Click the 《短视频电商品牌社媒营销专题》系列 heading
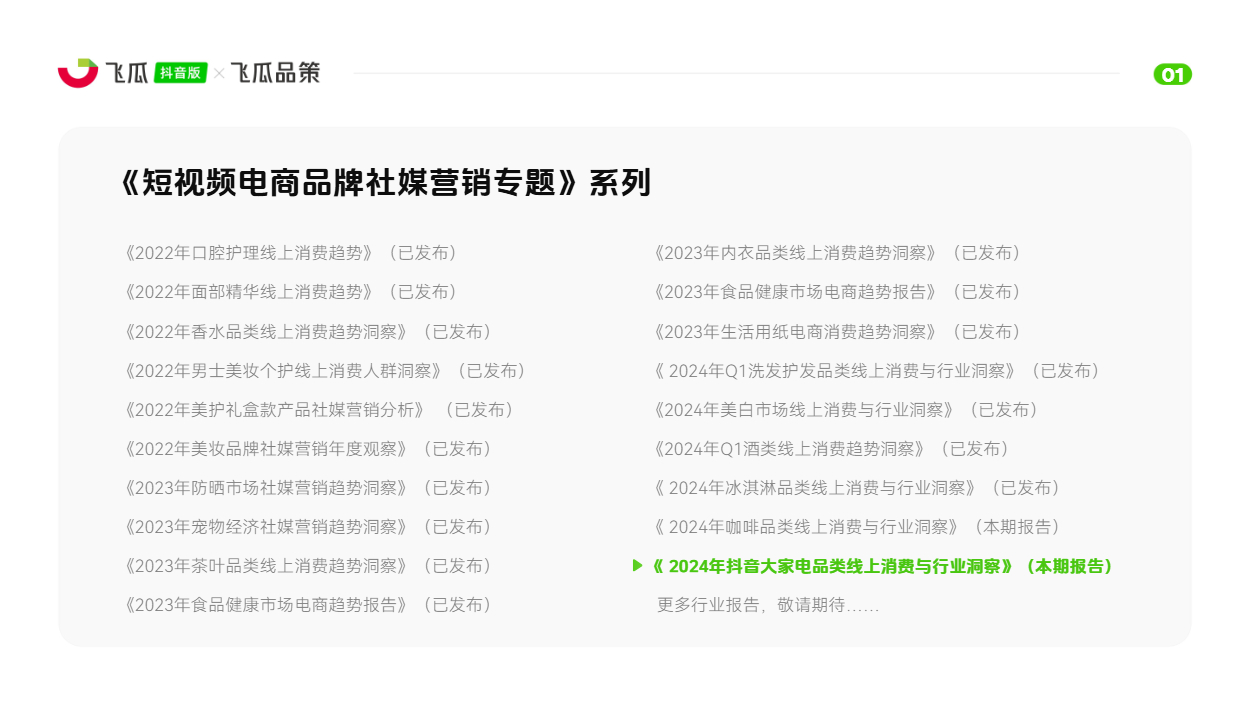Viewport: 1250px width, 703px height. pos(384,183)
